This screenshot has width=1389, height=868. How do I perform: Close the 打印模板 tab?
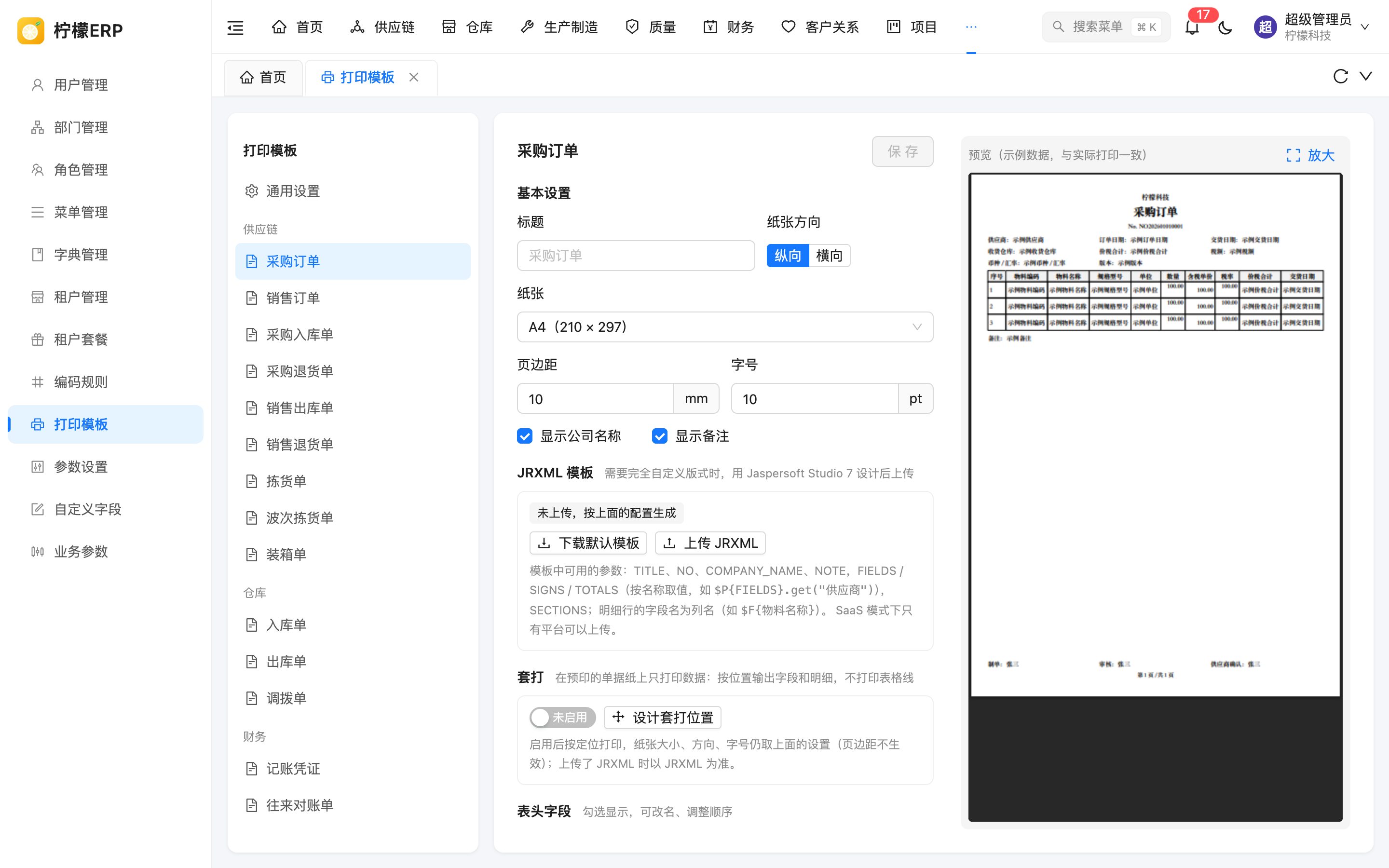[x=414, y=77]
